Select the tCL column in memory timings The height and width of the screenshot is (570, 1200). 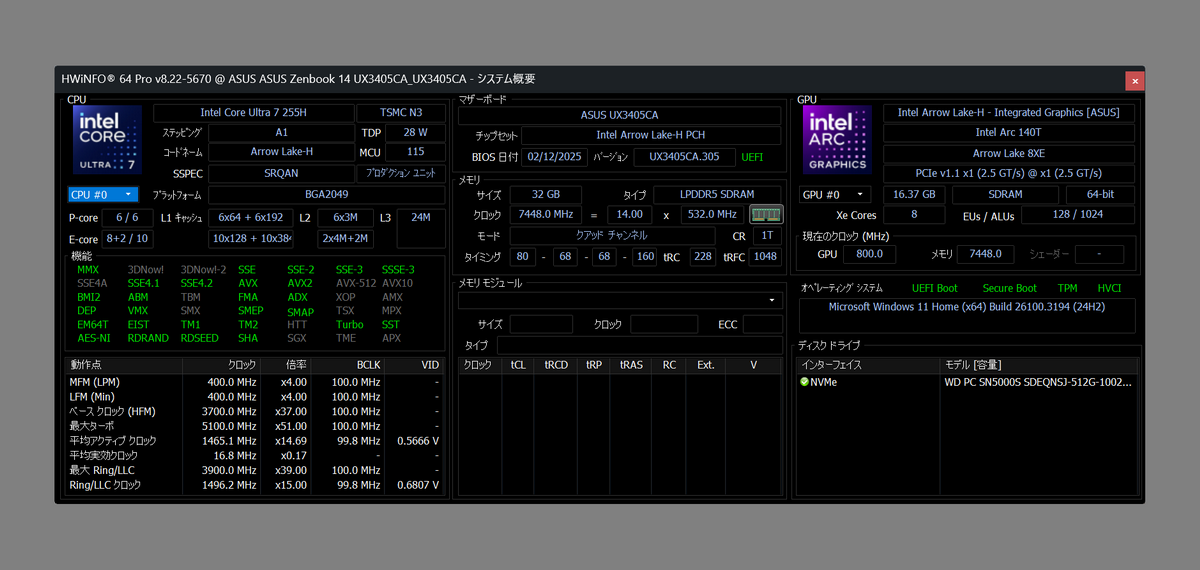pyautogui.click(x=517, y=365)
